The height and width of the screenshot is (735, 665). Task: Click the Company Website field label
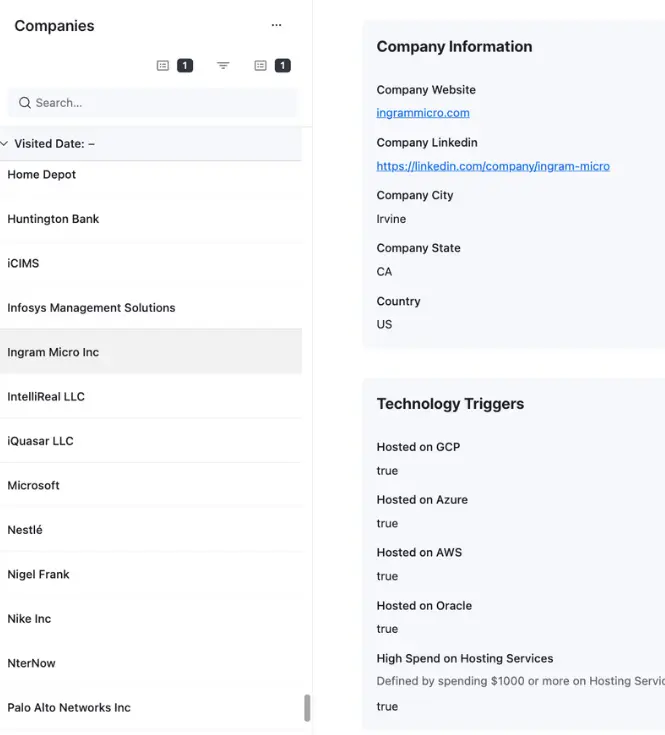[426, 90]
